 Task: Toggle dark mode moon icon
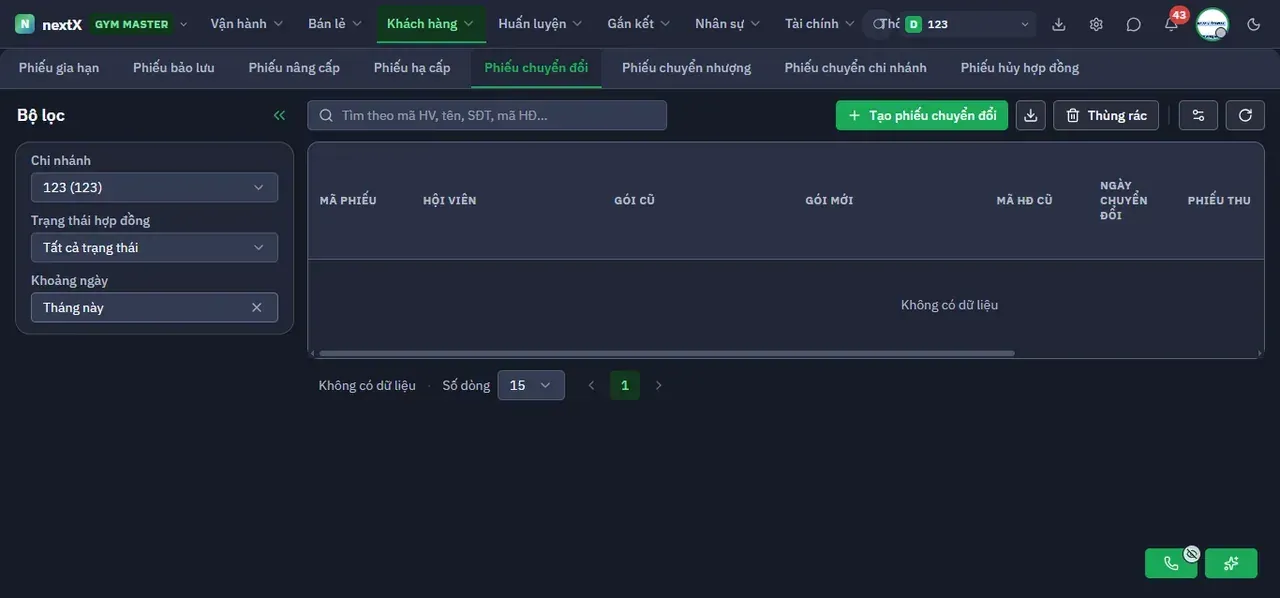(1254, 24)
